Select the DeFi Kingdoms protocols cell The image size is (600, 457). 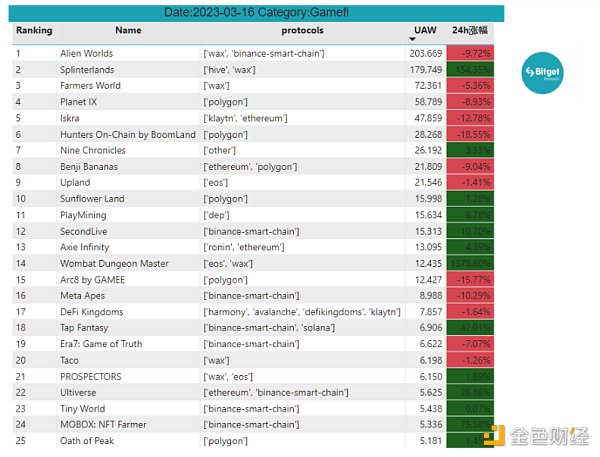click(x=302, y=311)
